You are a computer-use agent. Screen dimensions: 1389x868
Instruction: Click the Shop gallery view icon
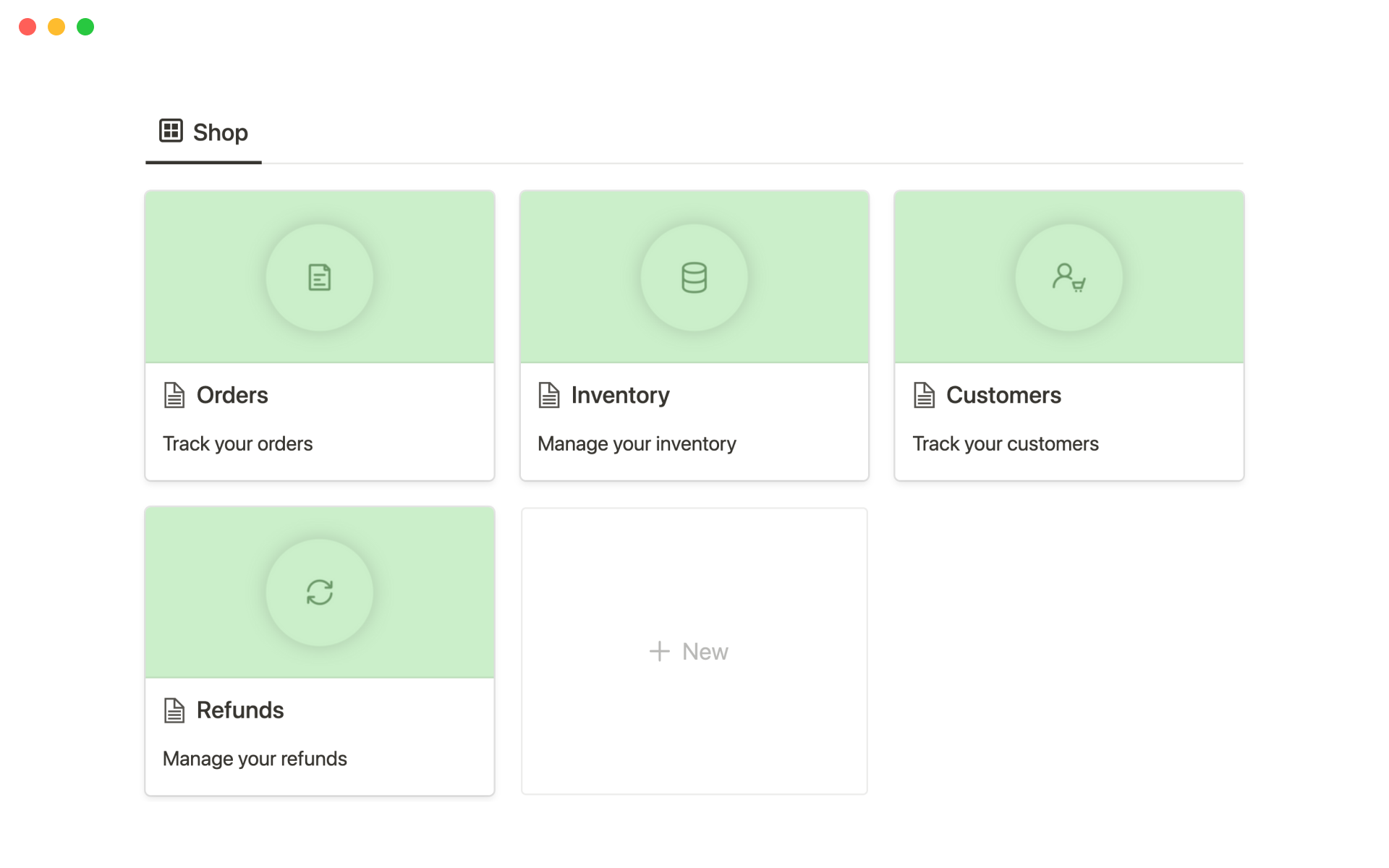point(171,131)
